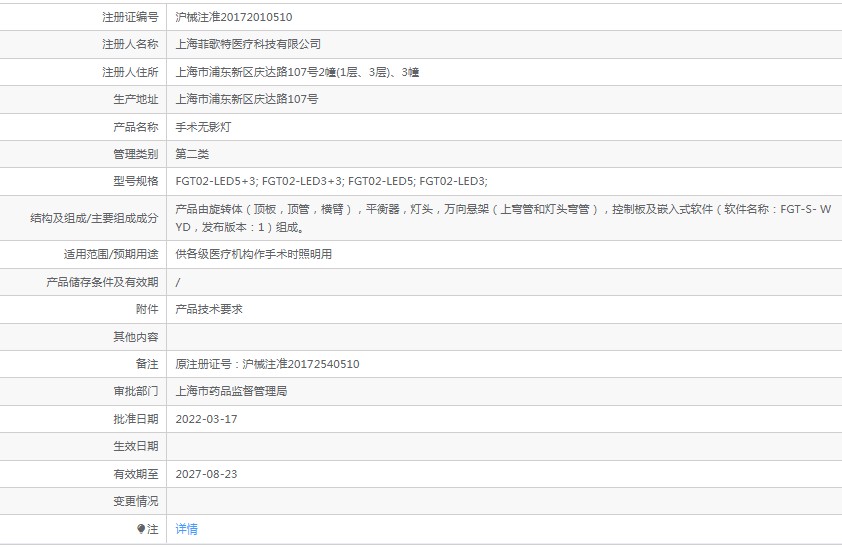This screenshot has width=842, height=551.
Task: Select registration number 沪械注准20172010510
Action: point(234,17)
